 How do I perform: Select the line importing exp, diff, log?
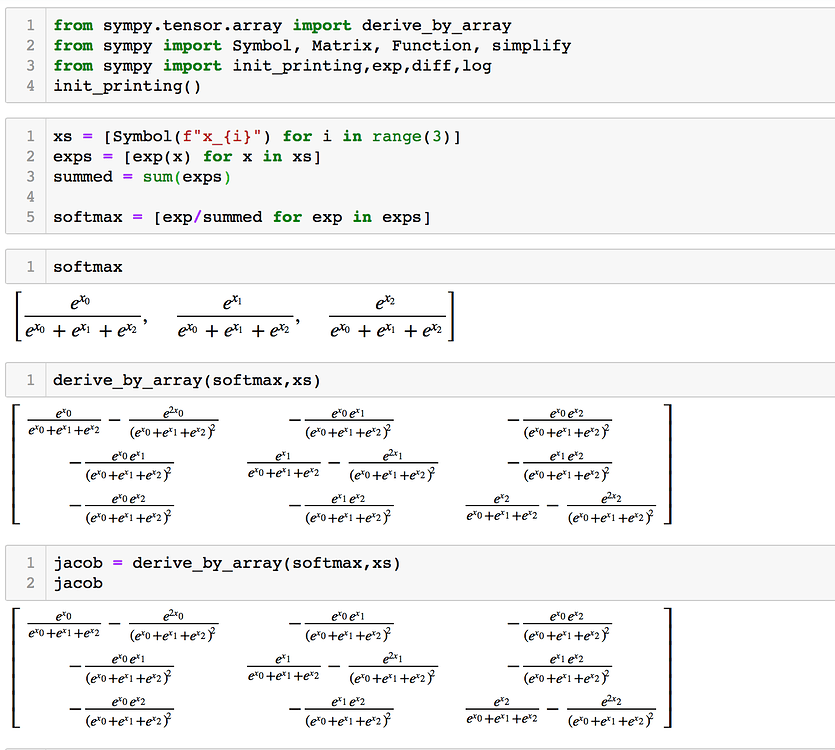272,66
